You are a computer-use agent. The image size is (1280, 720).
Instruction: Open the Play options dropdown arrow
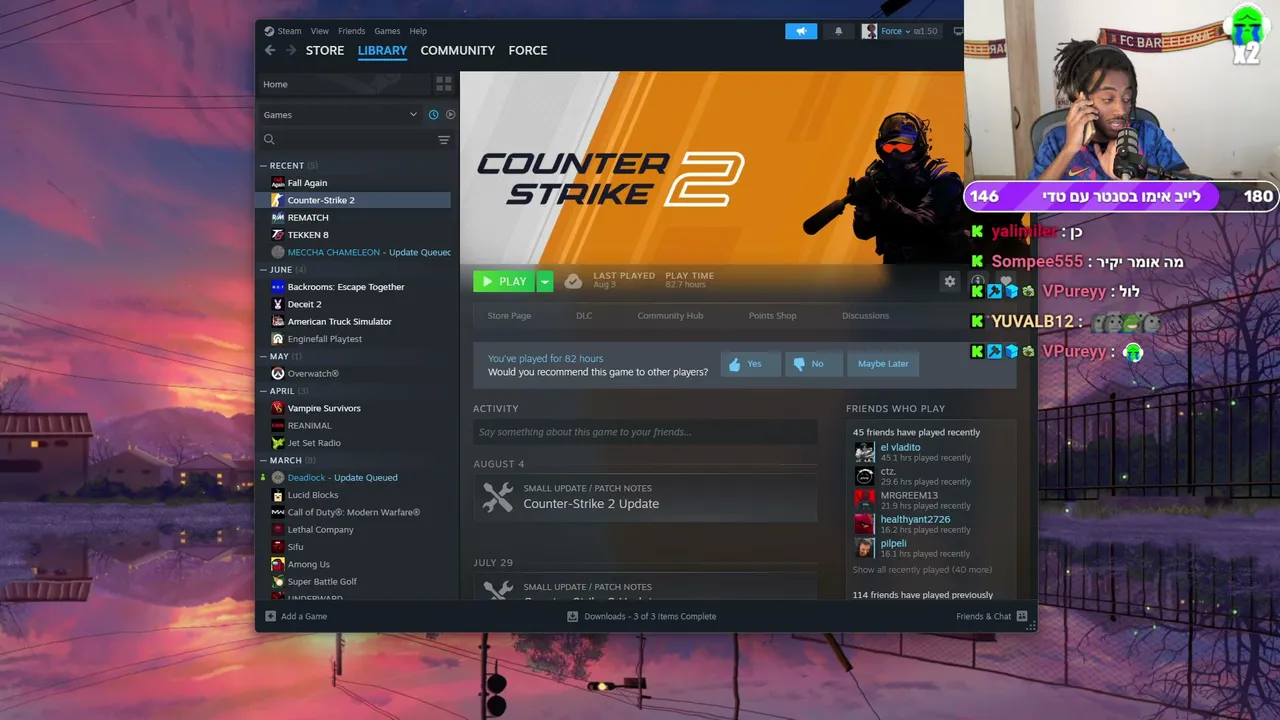pos(545,282)
